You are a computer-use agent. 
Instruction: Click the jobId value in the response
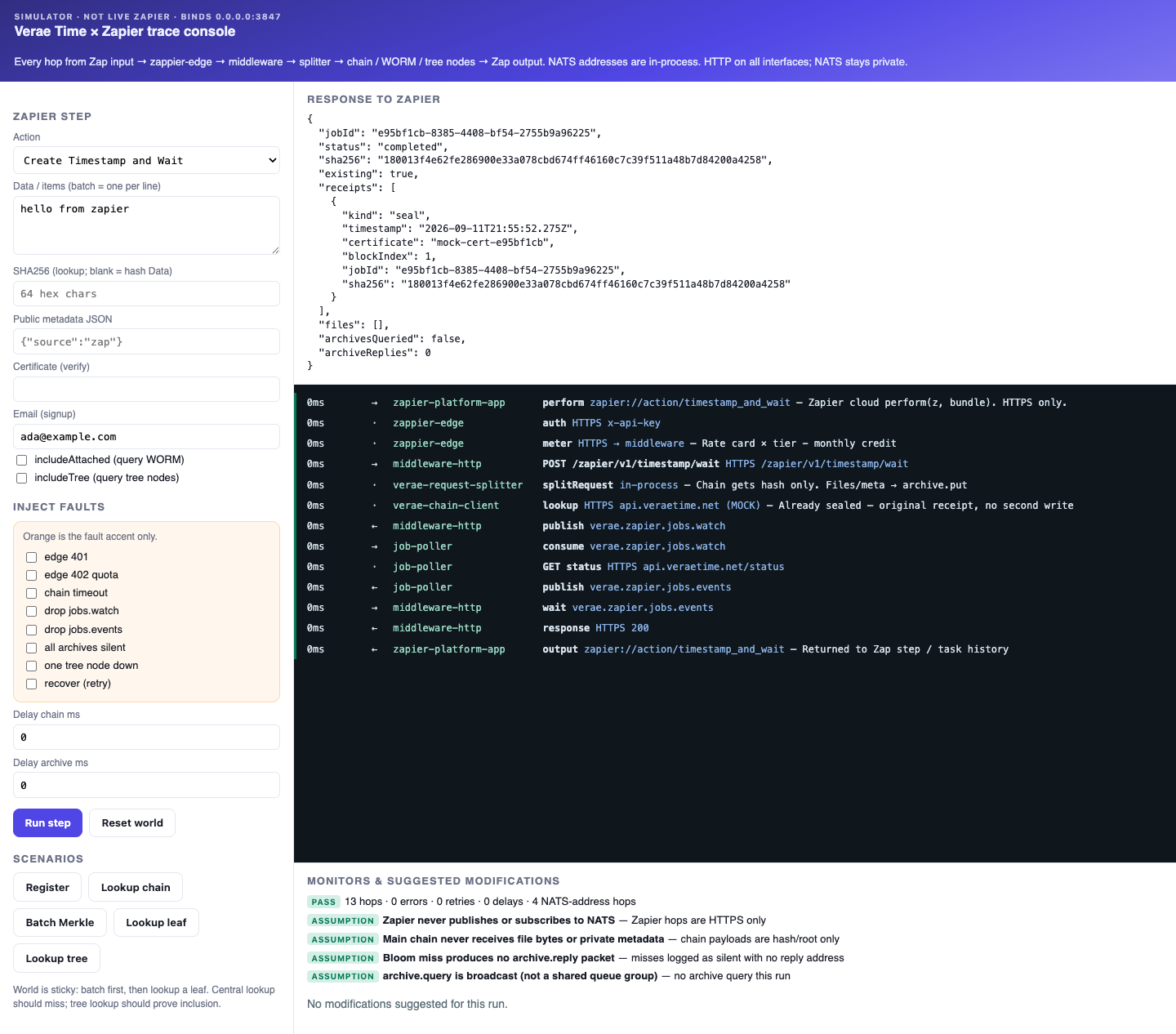[486, 132]
